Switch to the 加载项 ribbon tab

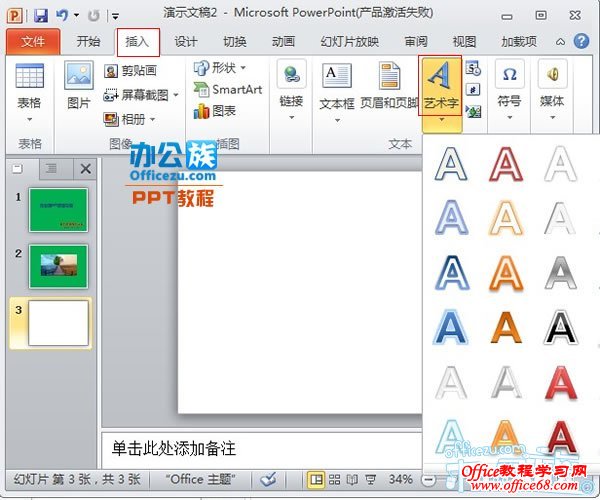[519, 41]
